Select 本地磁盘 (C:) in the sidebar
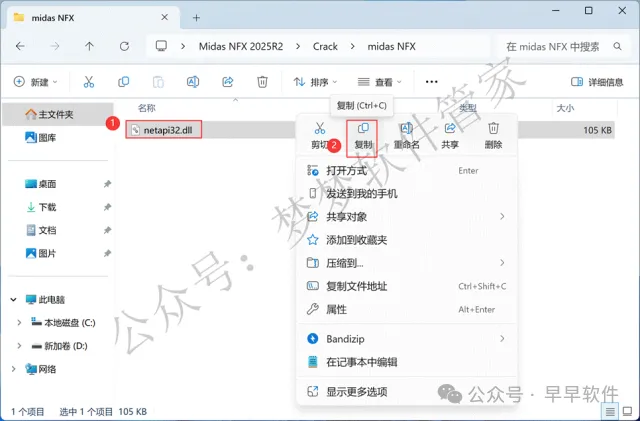Image resolution: width=640 pixels, height=421 pixels. point(63,323)
